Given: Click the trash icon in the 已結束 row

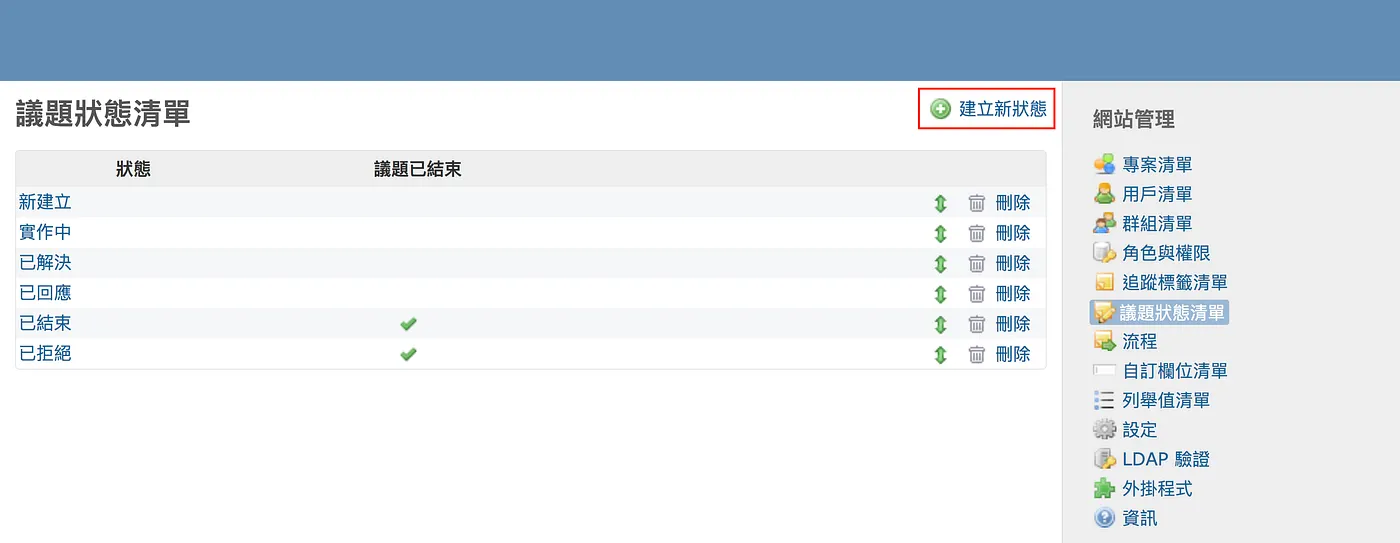Looking at the screenshot, I should click(977, 324).
